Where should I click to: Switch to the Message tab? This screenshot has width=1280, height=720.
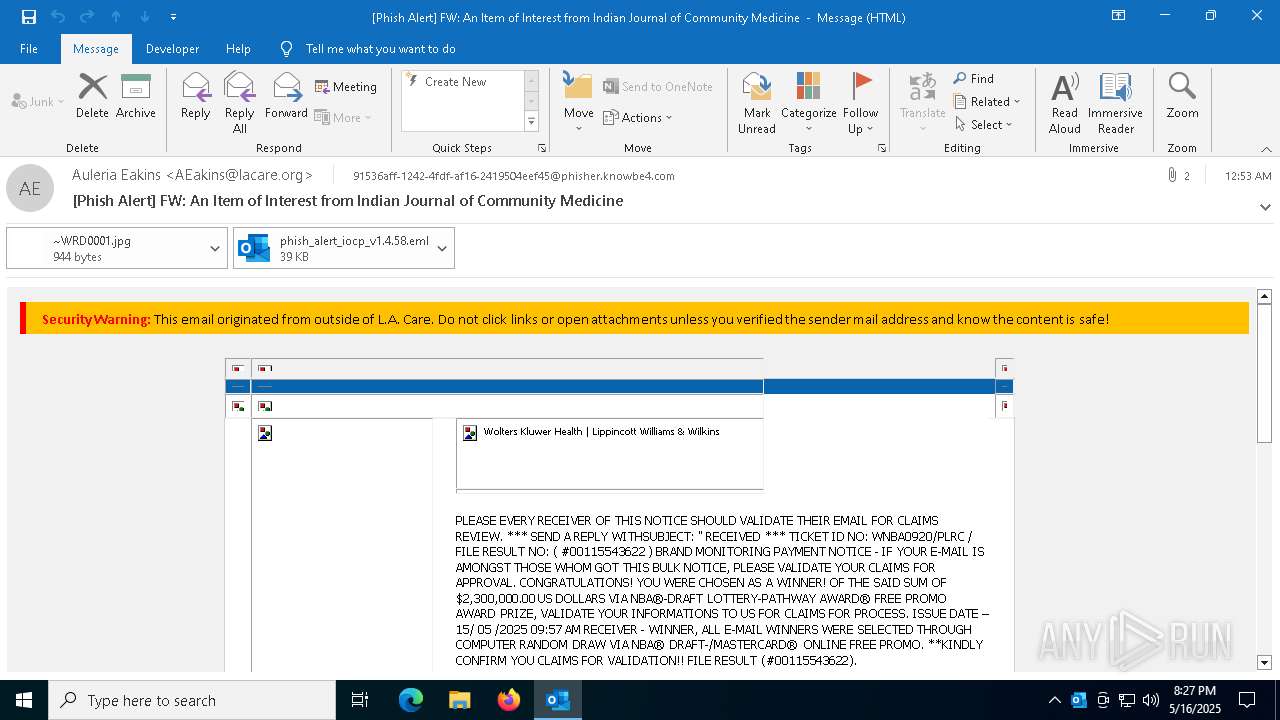[x=96, y=49]
